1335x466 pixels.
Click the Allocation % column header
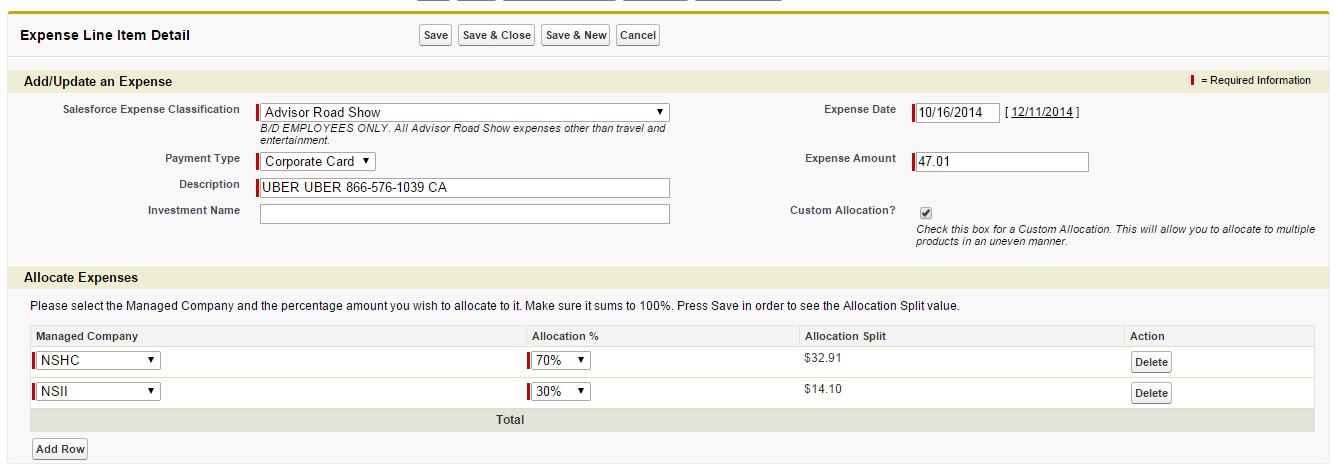pos(565,336)
